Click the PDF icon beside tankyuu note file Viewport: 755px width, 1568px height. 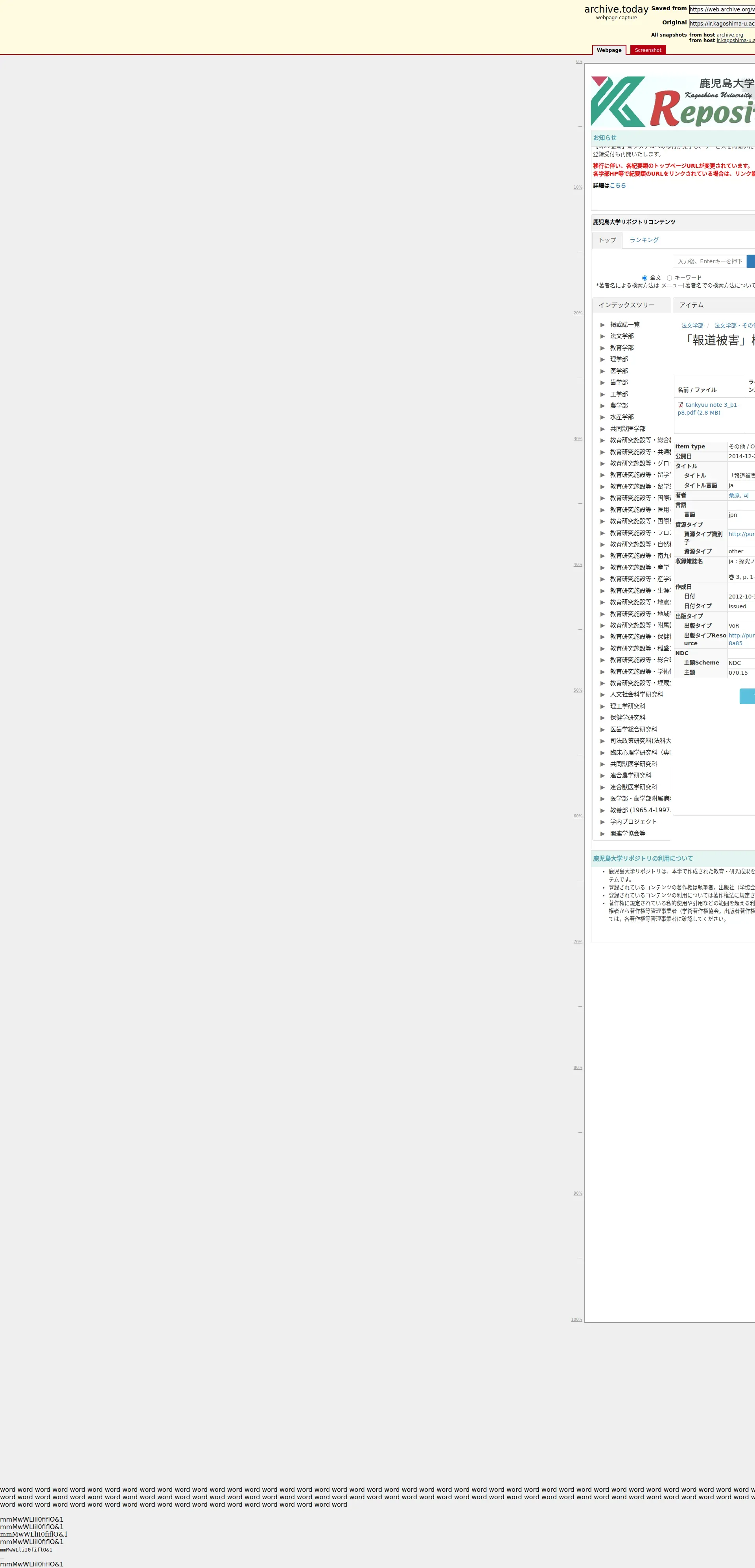tap(680, 405)
